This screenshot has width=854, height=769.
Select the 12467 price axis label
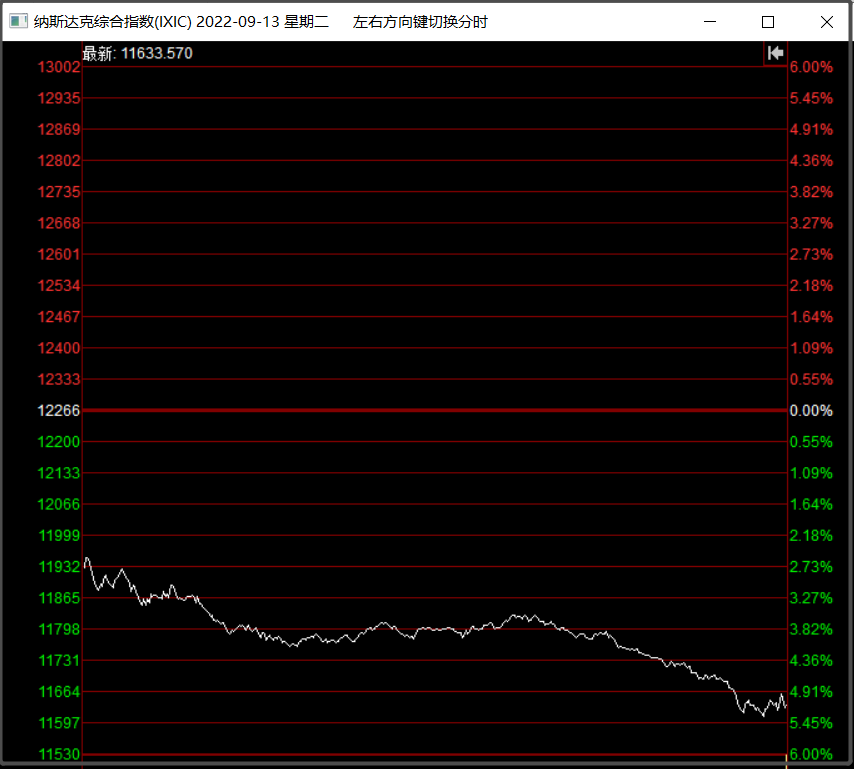[59, 317]
